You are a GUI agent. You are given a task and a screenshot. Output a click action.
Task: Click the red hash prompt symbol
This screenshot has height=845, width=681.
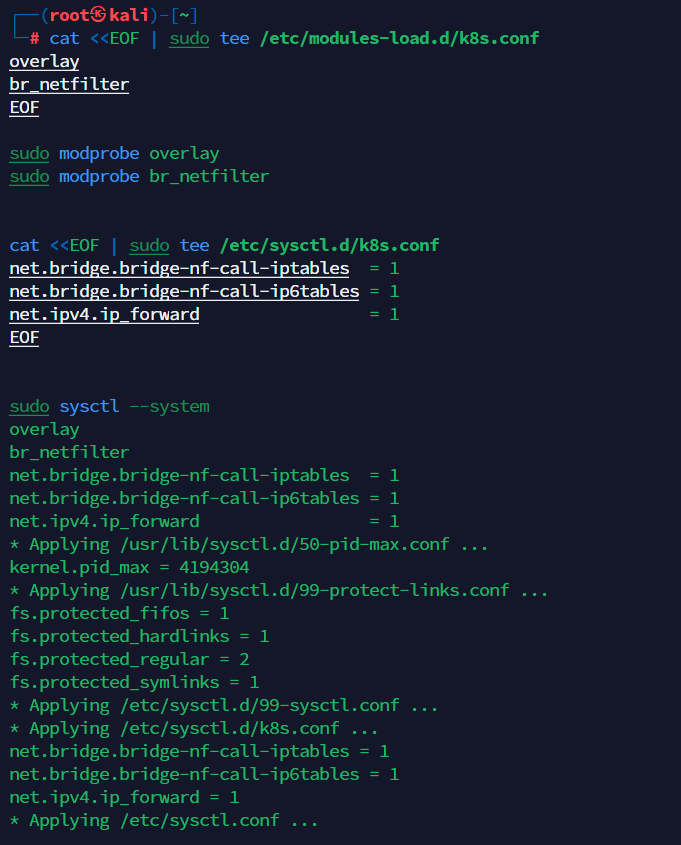[35, 38]
